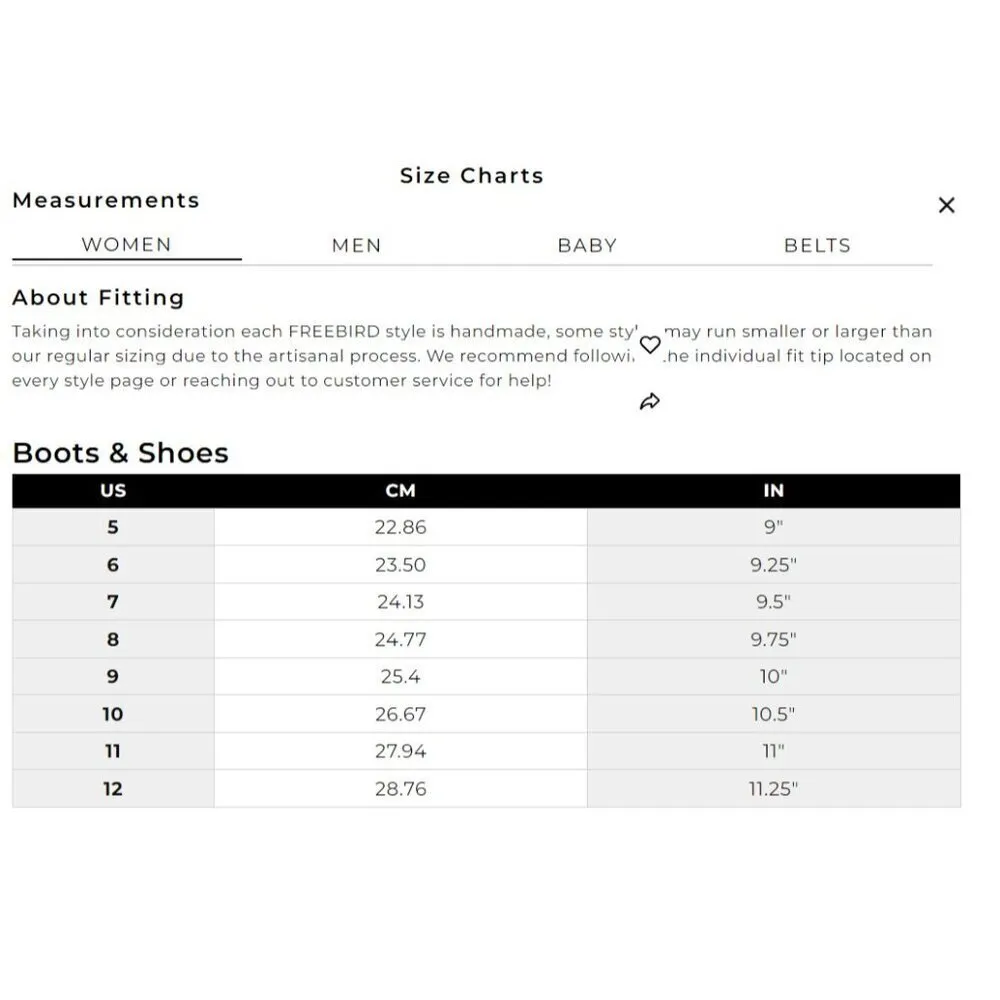
Task: Click the share arrow icon
Action: pos(650,402)
